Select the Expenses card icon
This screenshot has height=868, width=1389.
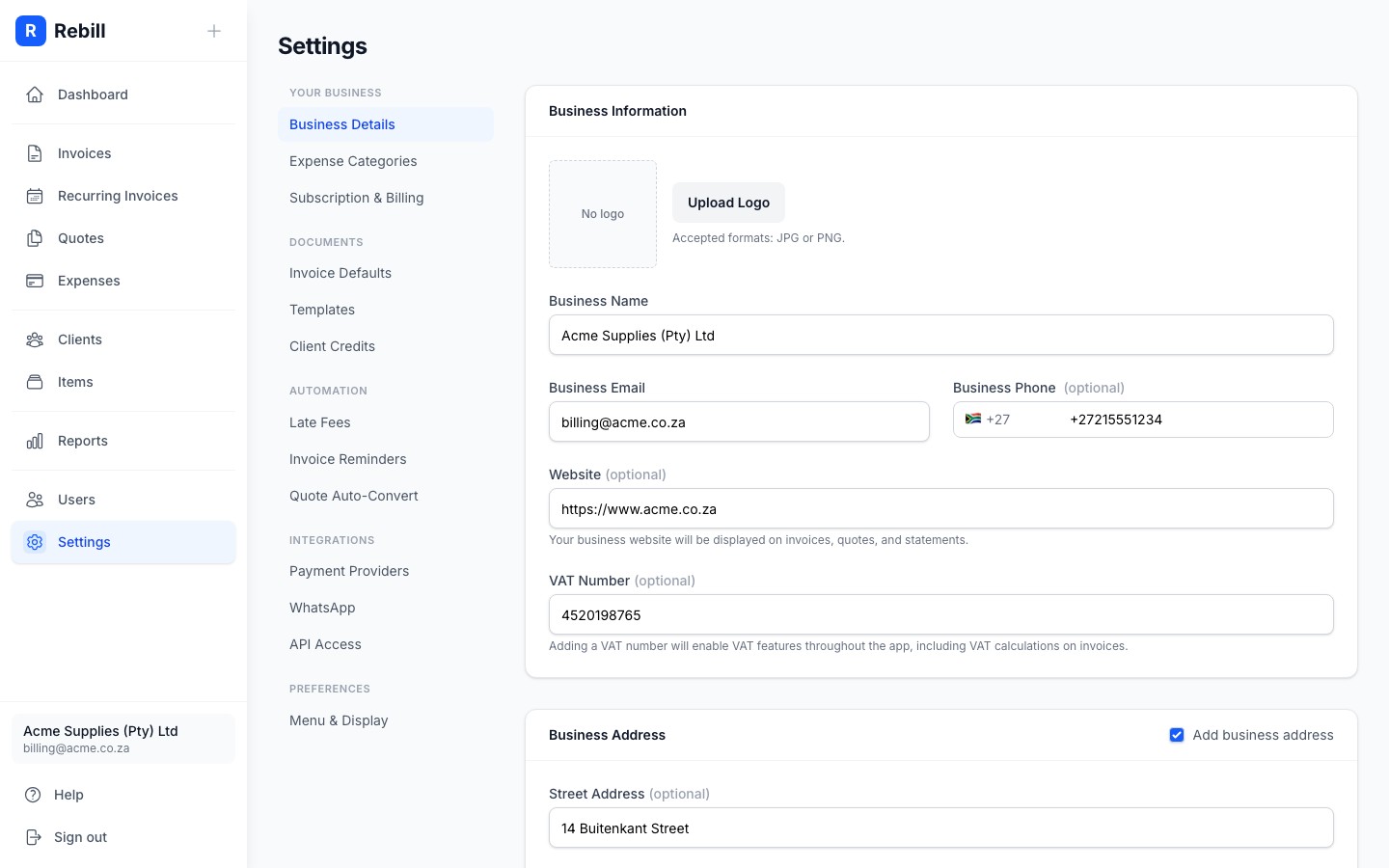pyautogui.click(x=35, y=281)
